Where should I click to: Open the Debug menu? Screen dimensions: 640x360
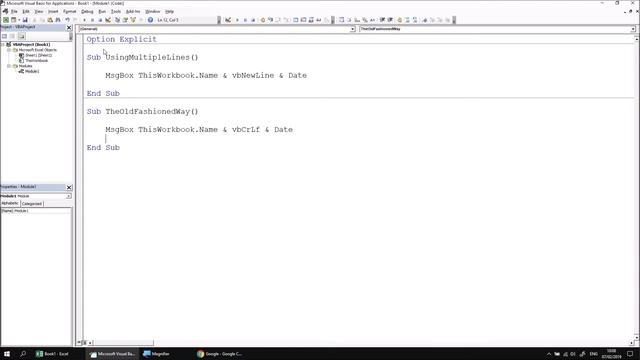tap(87, 11)
